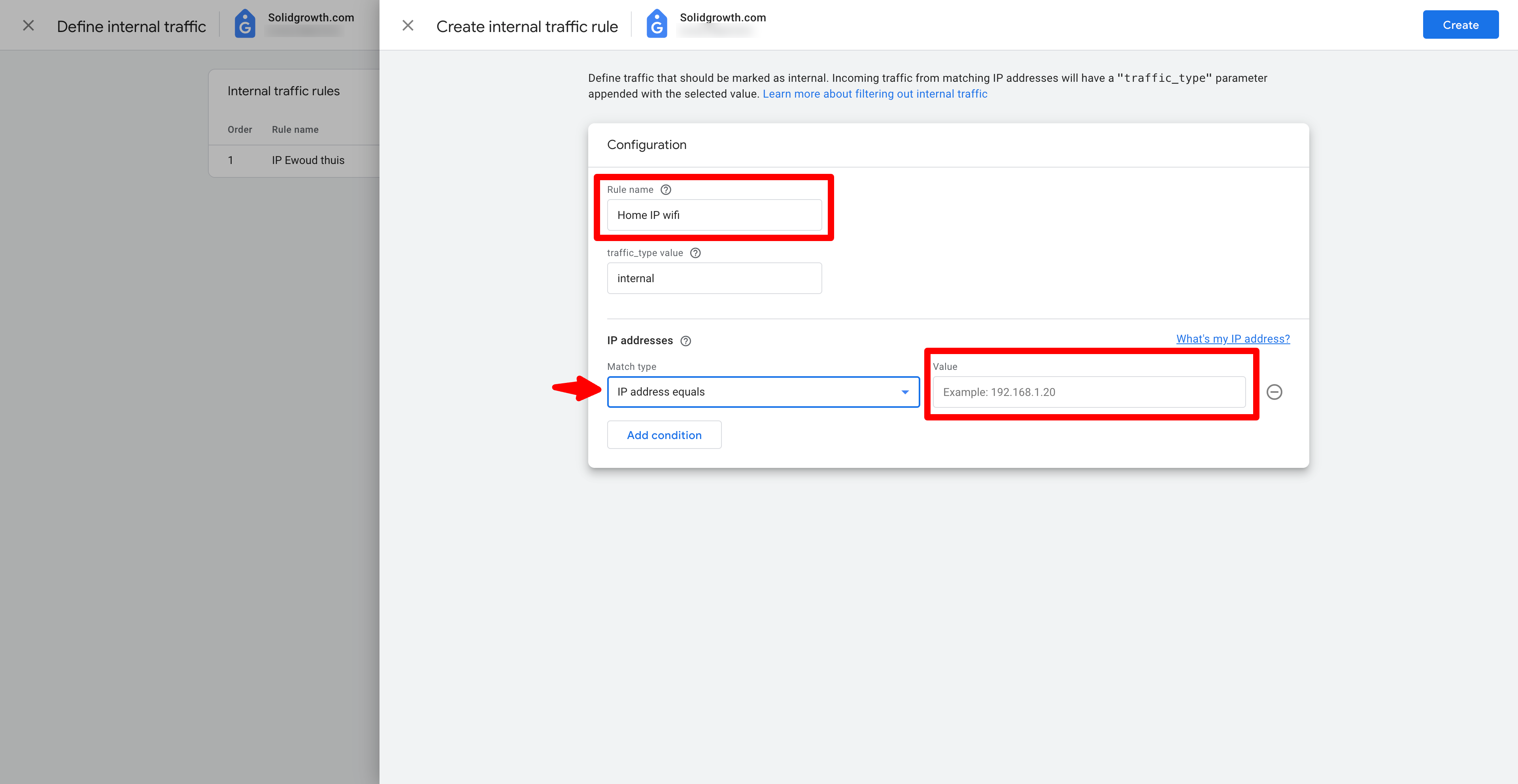Click the Order column header
The width and height of the screenshot is (1518, 784).
click(x=239, y=130)
